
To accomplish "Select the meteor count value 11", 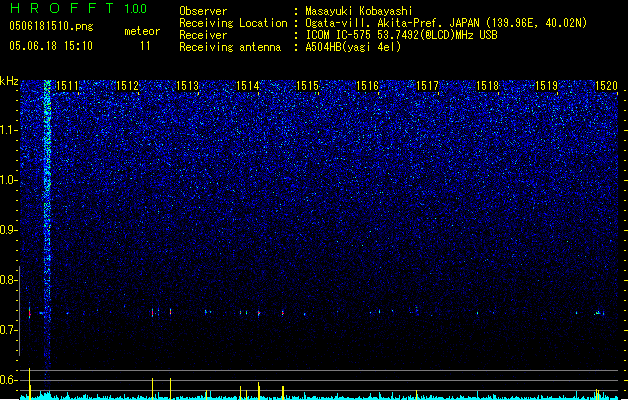I will pyautogui.click(x=145, y=46).
